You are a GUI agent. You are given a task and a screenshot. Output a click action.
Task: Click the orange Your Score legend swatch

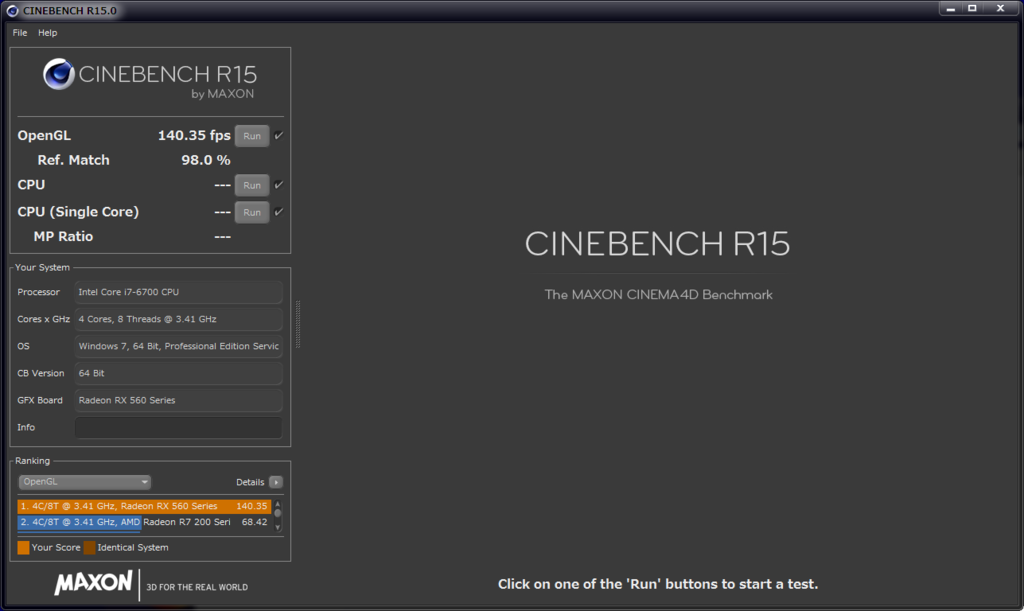[24, 548]
